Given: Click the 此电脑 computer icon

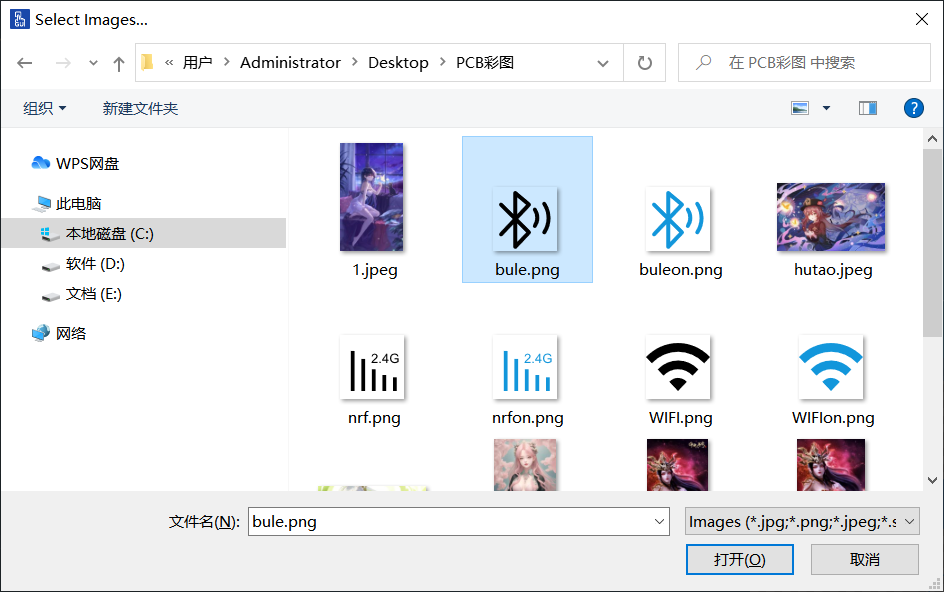Looking at the screenshot, I should click(x=42, y=204).
